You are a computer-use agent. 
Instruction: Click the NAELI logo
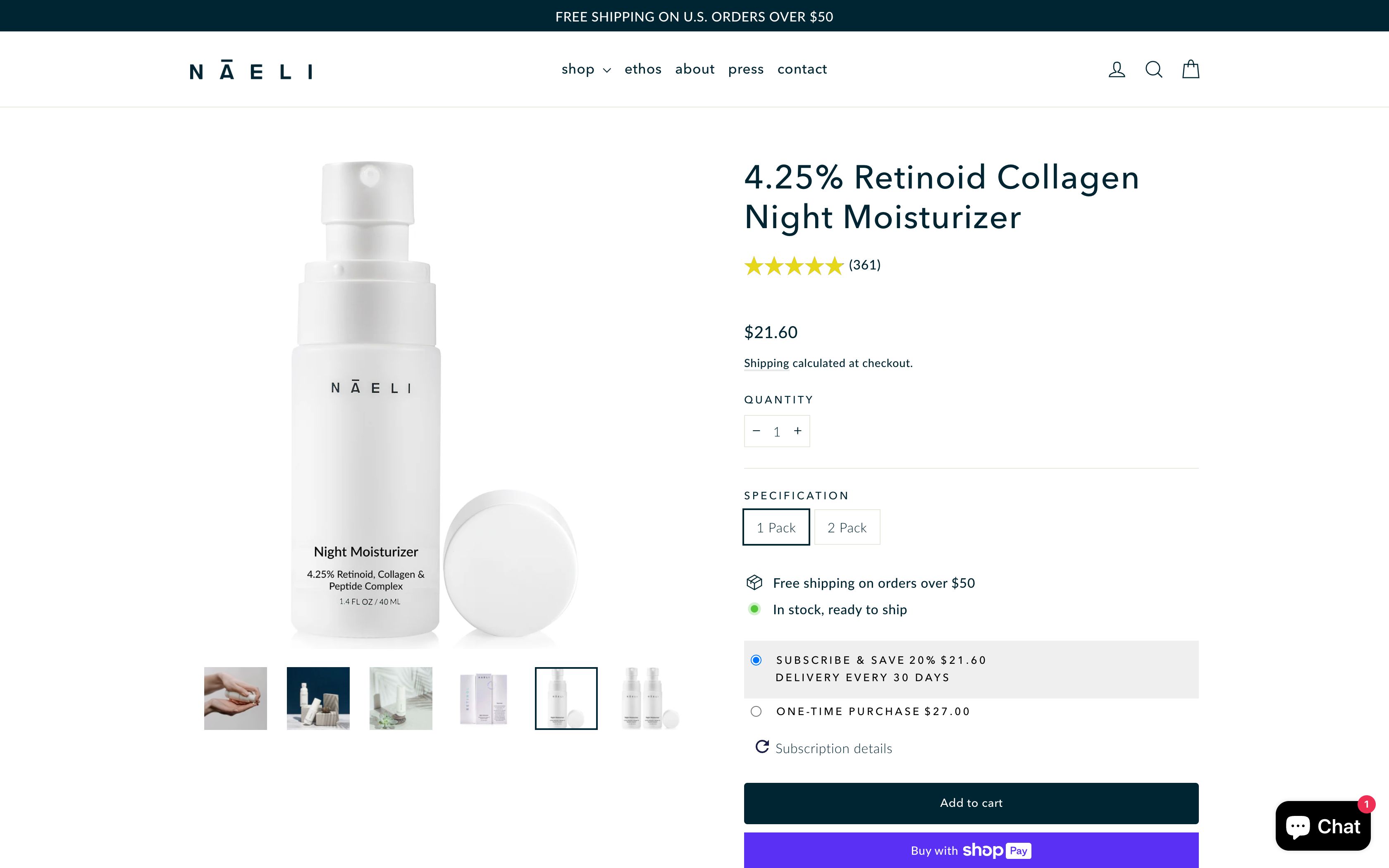click(251, 69)
